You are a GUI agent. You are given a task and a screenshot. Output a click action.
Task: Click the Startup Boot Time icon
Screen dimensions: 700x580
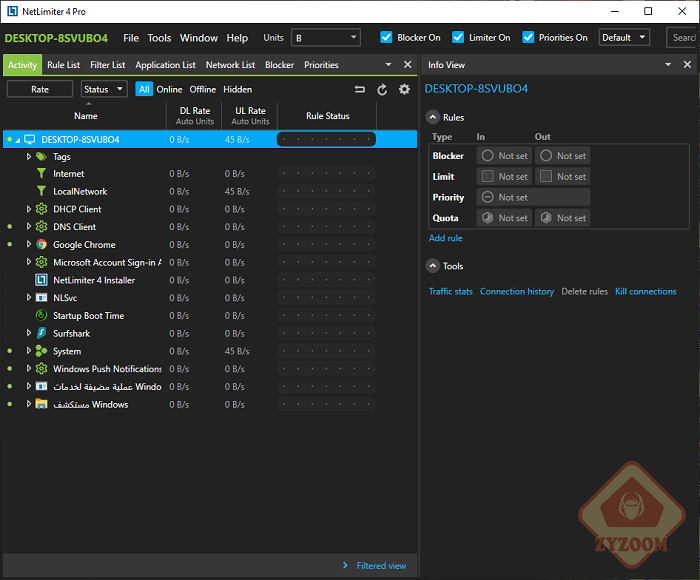point(42,315)
